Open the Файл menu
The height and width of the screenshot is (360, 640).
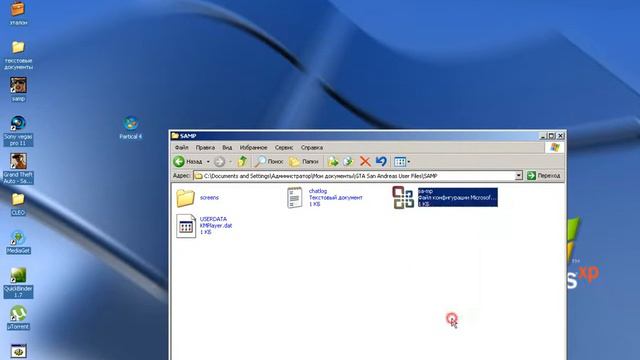coord(182,147)
